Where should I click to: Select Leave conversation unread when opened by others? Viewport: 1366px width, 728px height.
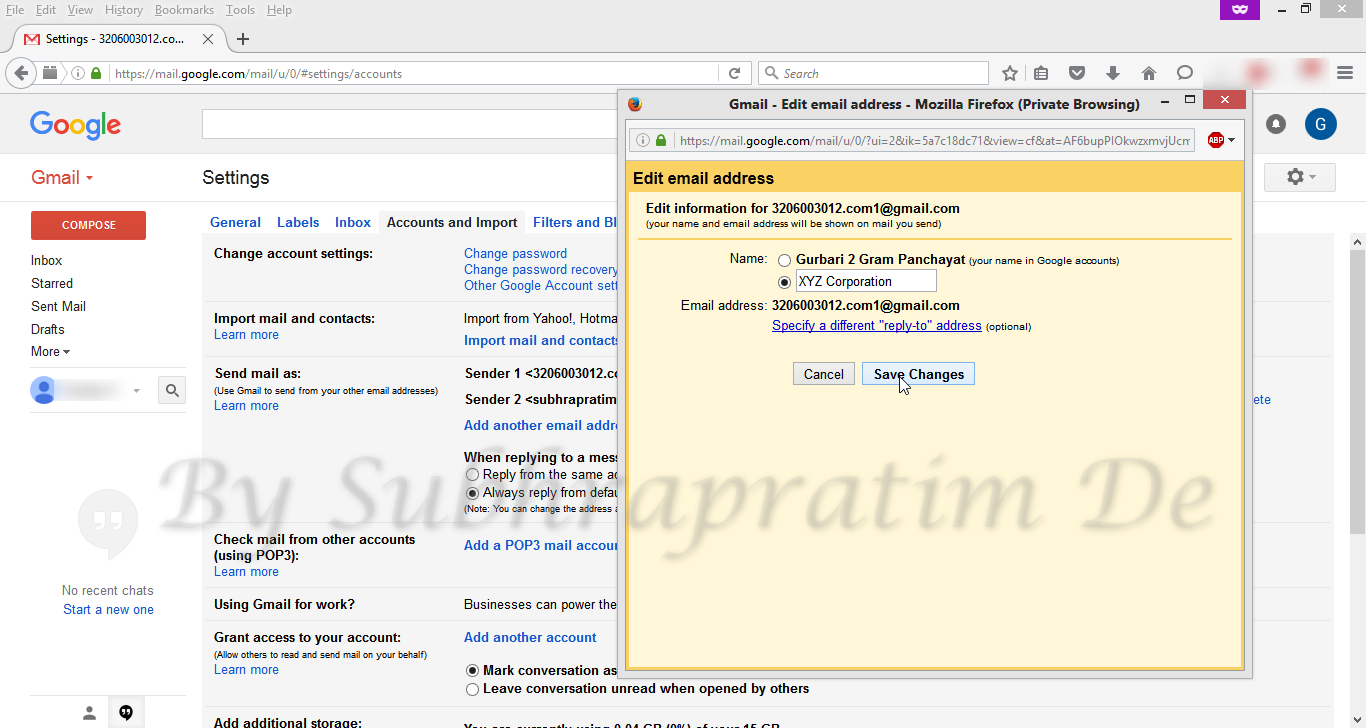[473, 689]
